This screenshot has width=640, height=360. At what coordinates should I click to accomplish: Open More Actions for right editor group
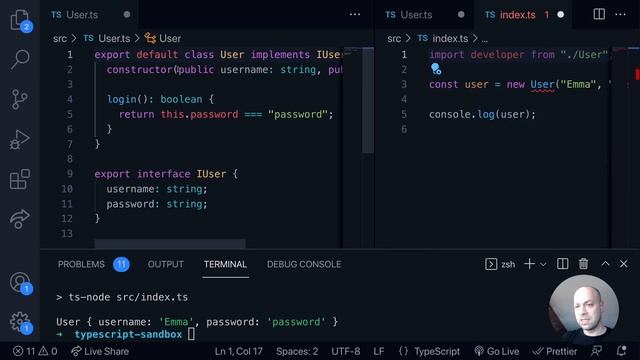tap(620, 14)
